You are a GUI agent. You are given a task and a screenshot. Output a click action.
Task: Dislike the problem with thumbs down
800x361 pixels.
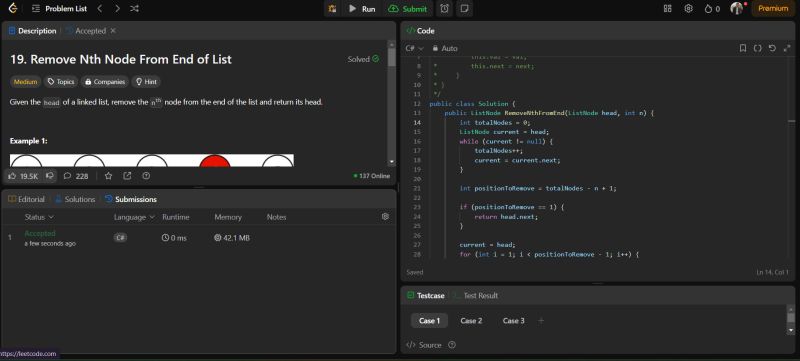50,176
